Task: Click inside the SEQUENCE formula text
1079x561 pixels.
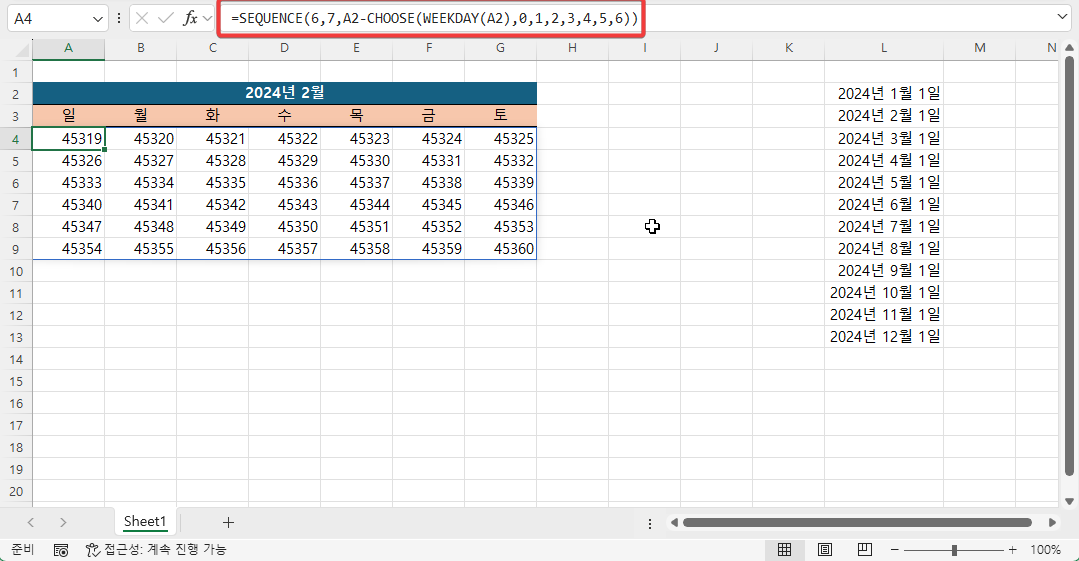Action: pos(435,19)
